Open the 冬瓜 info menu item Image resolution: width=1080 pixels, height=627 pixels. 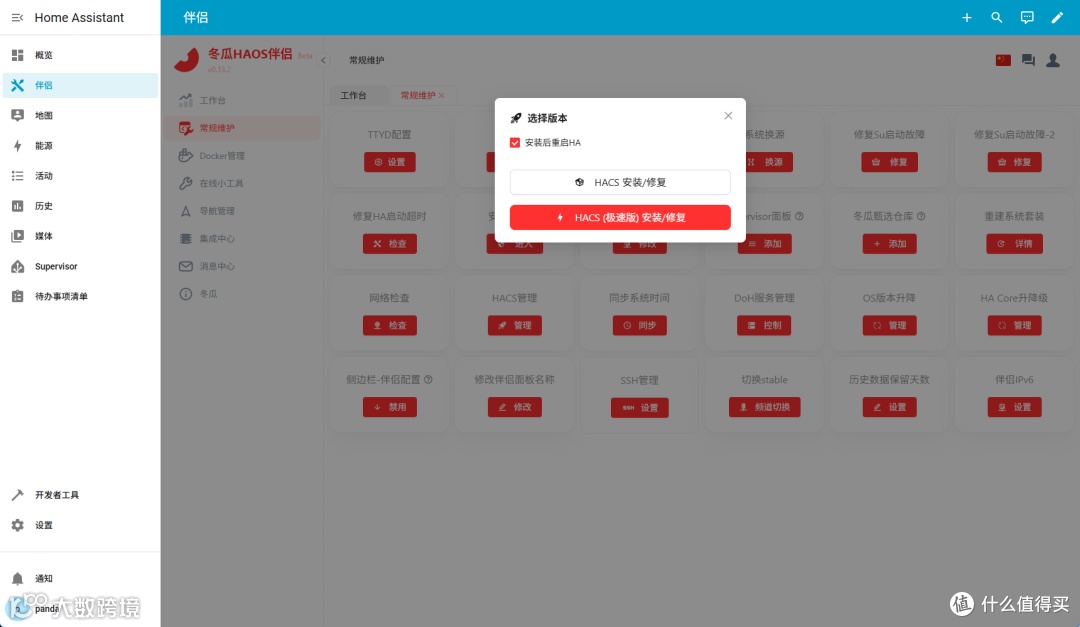tap(242, 294)
